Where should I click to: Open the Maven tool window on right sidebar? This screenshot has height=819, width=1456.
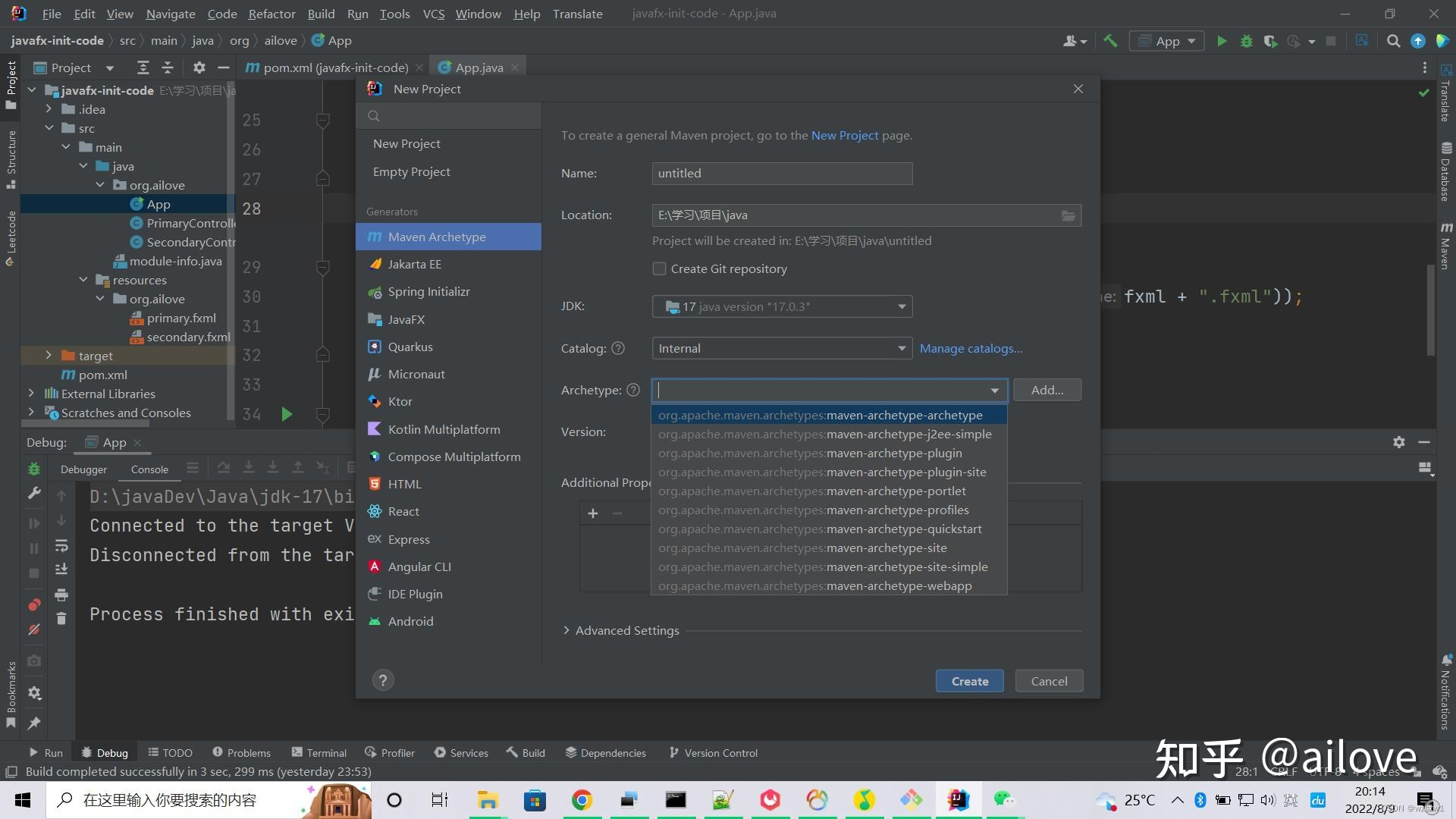pyautogui.click(x=1446, y=246)
